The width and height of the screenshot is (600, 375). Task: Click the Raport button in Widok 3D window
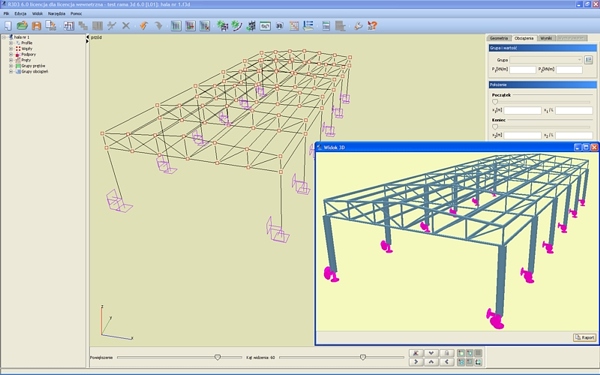[x=585, y=338]
